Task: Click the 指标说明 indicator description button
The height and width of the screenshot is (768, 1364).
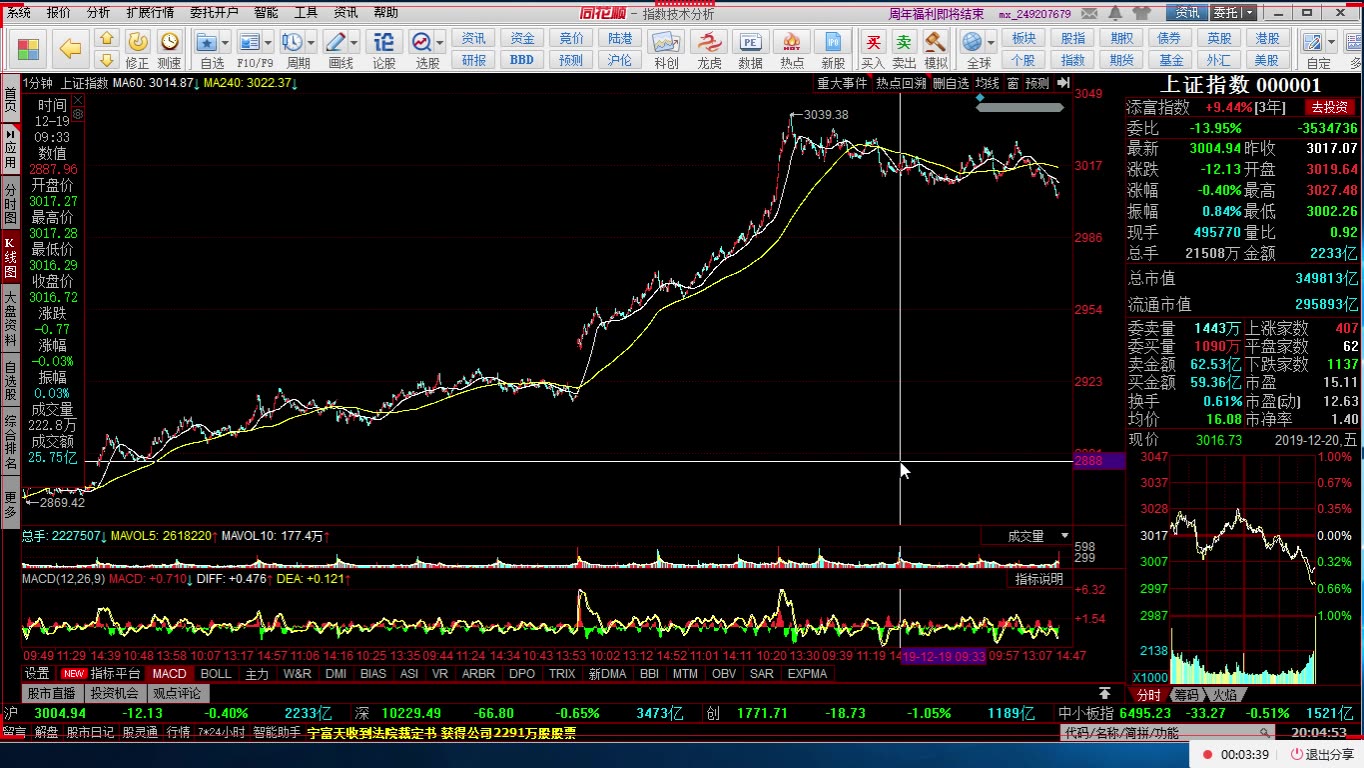Action: click(x=1039, y=579)
